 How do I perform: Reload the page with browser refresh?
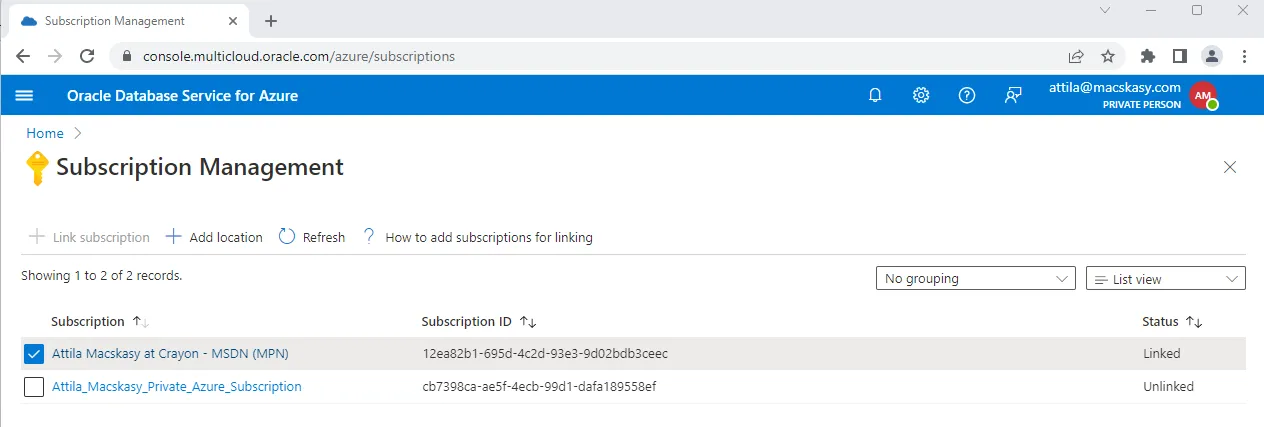[87, 56]
